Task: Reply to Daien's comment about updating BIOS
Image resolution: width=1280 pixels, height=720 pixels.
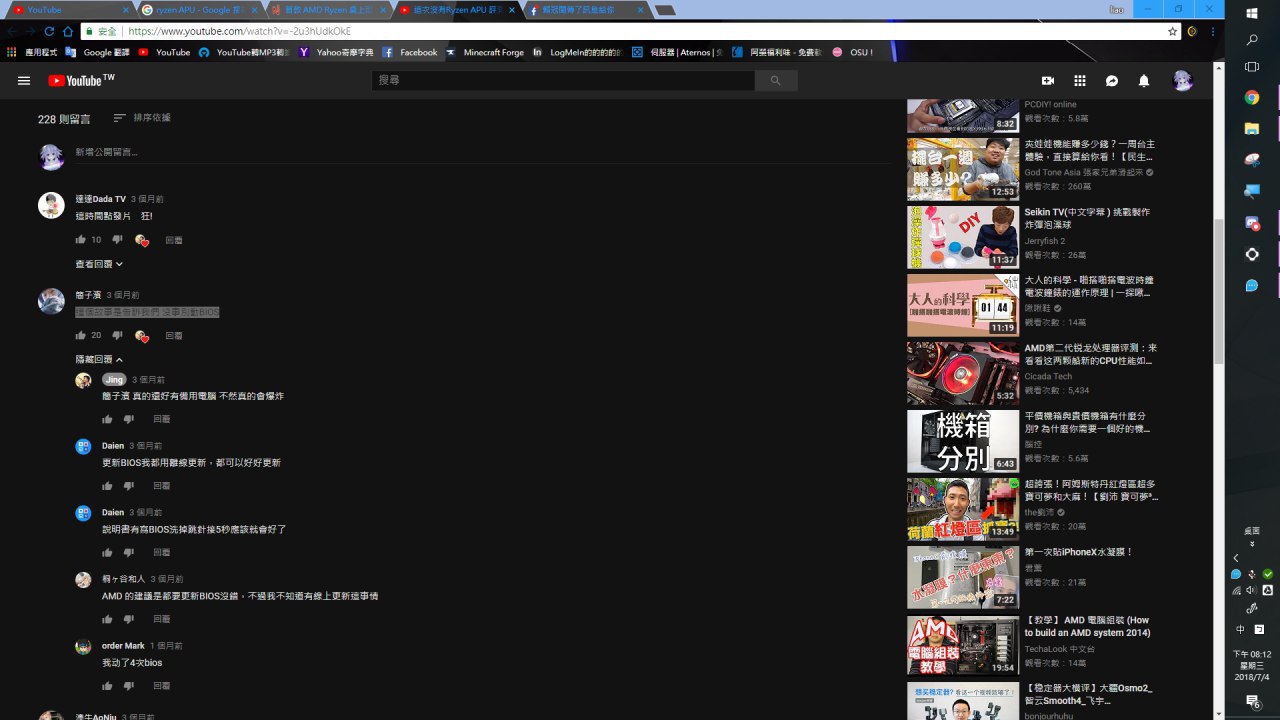Action: pyautogui.click(x=161, y=486)
